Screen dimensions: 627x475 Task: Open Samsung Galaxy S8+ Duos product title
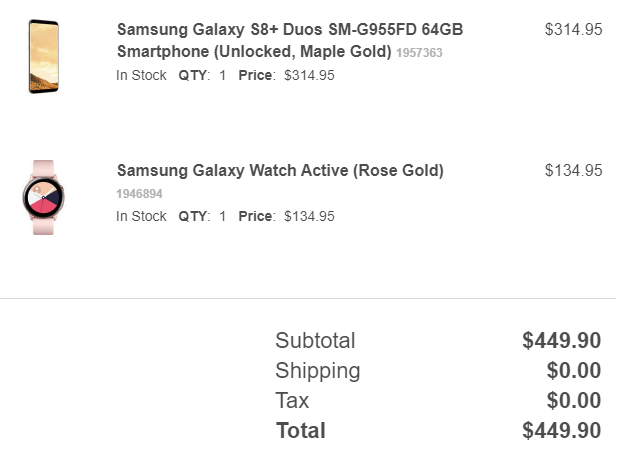pos(290,40)
